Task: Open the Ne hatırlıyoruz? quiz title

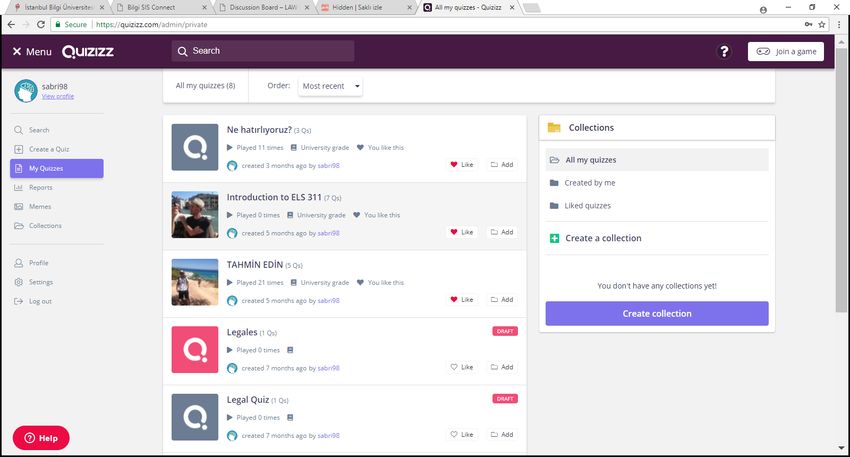Action: (x=259, y=130)
